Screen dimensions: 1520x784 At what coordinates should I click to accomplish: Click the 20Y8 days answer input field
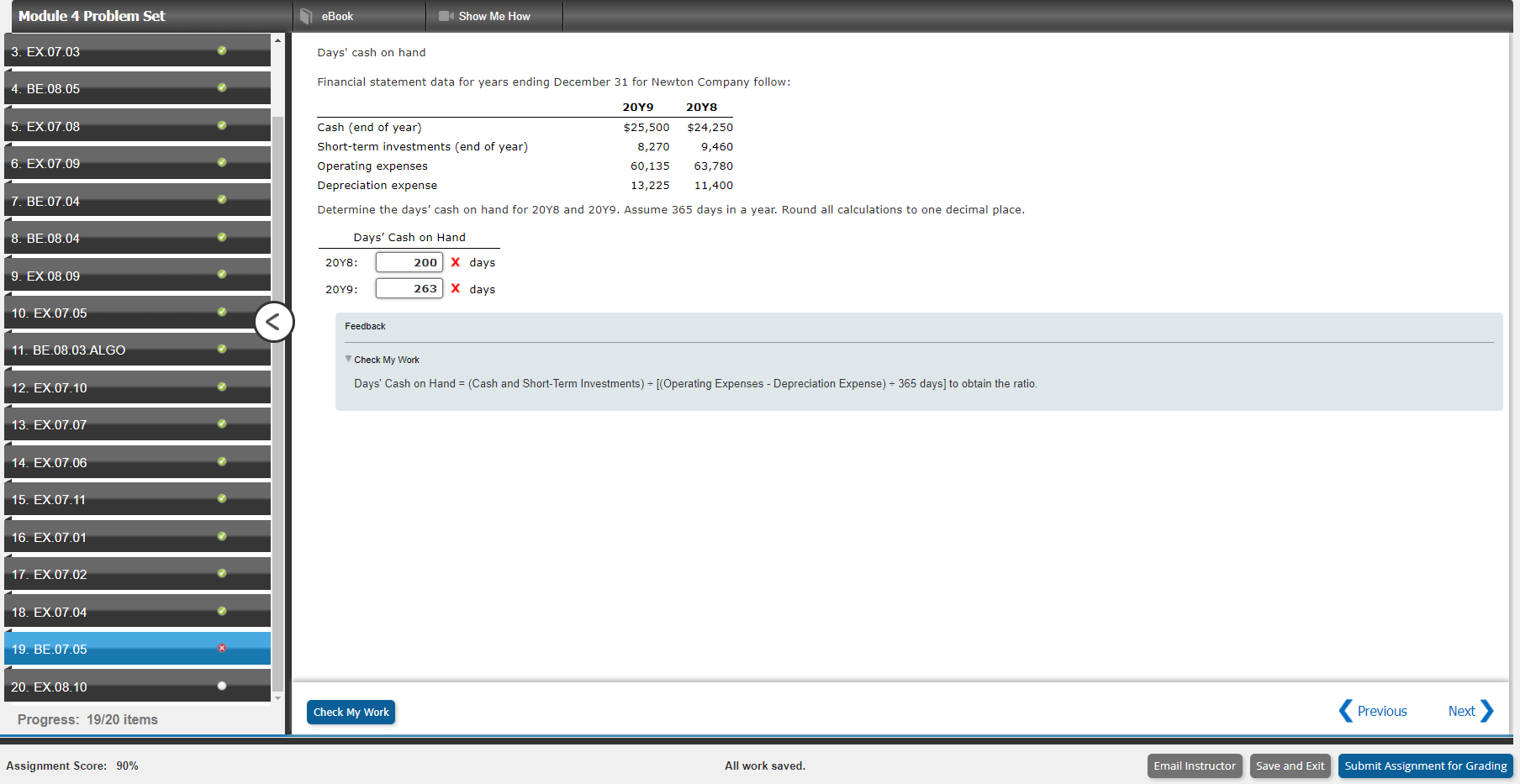409,262
